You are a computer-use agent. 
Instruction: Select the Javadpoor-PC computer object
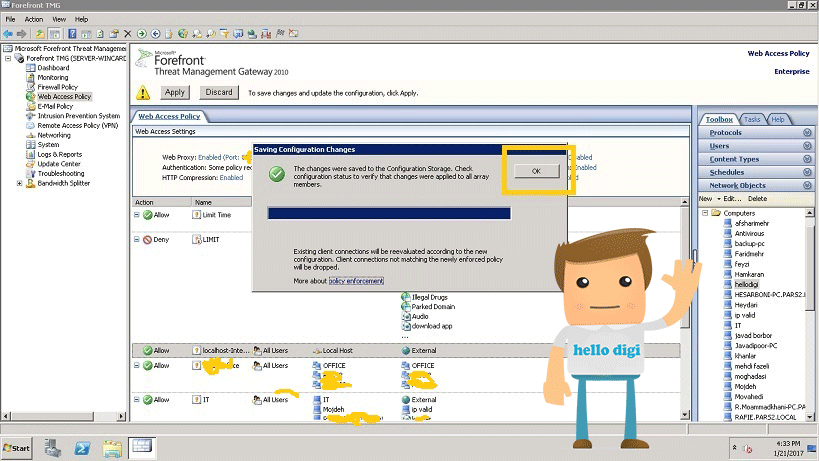756,346
